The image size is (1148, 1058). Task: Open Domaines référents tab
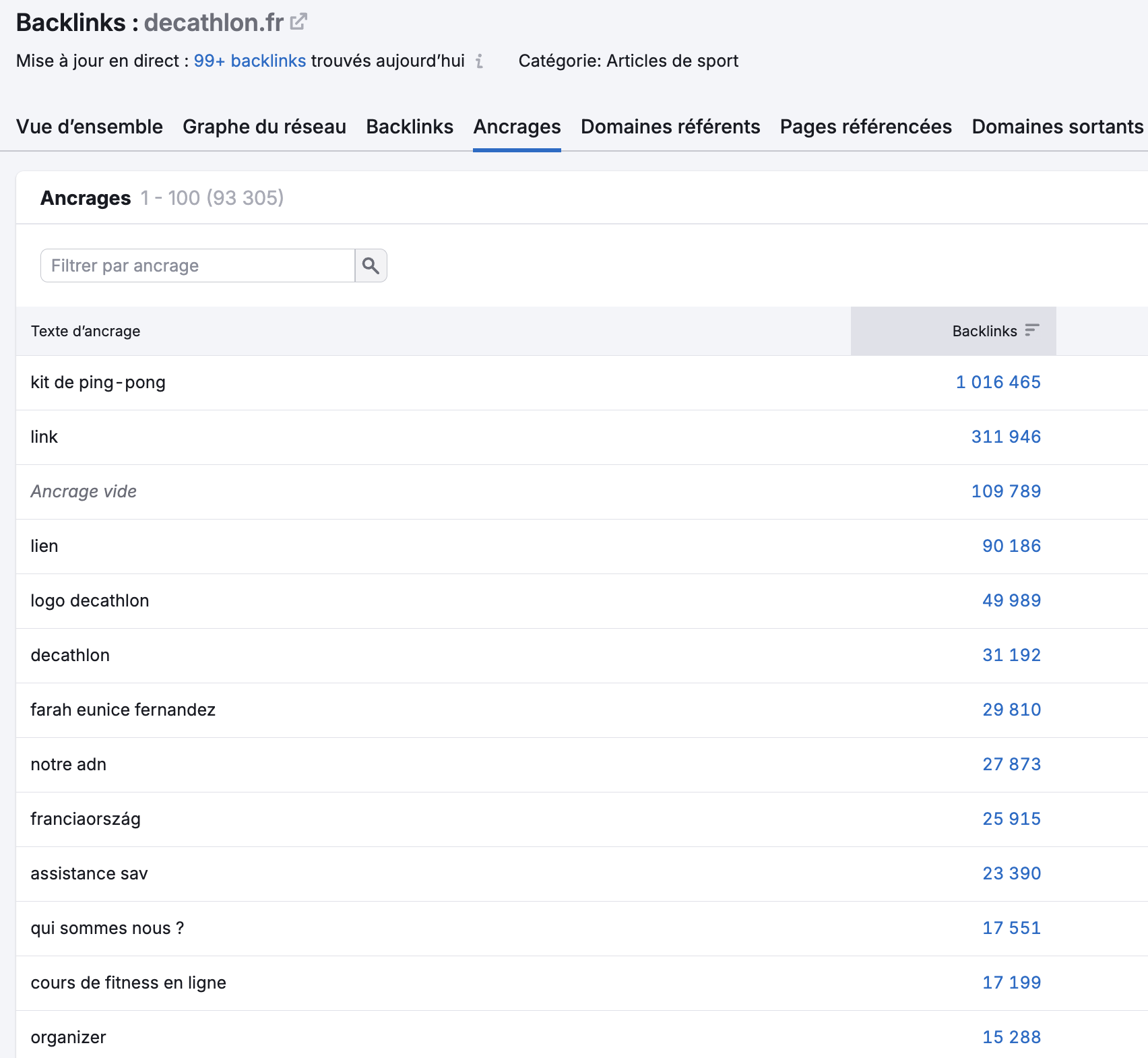[x=670, y=127]
